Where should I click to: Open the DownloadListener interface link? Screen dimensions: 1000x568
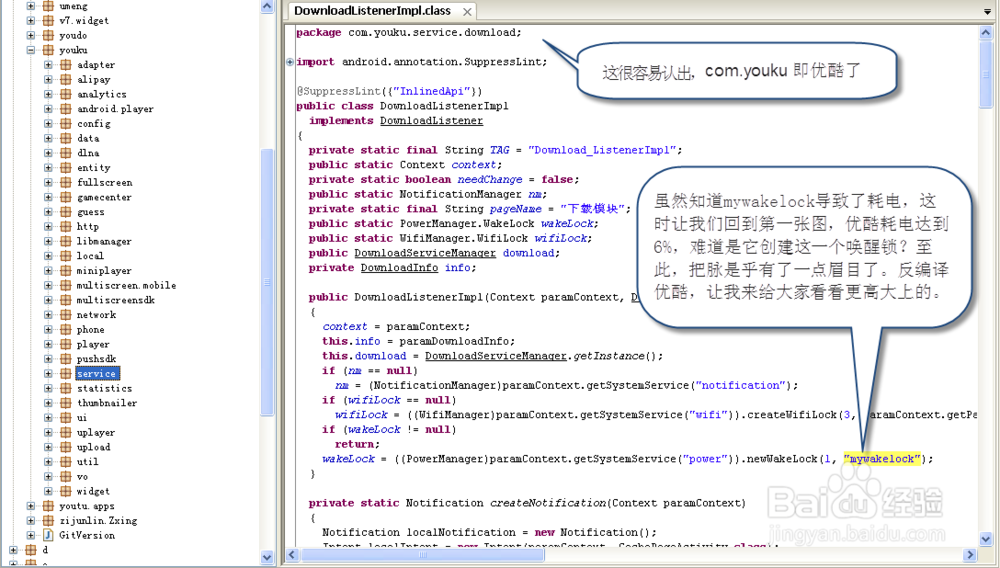432,120
